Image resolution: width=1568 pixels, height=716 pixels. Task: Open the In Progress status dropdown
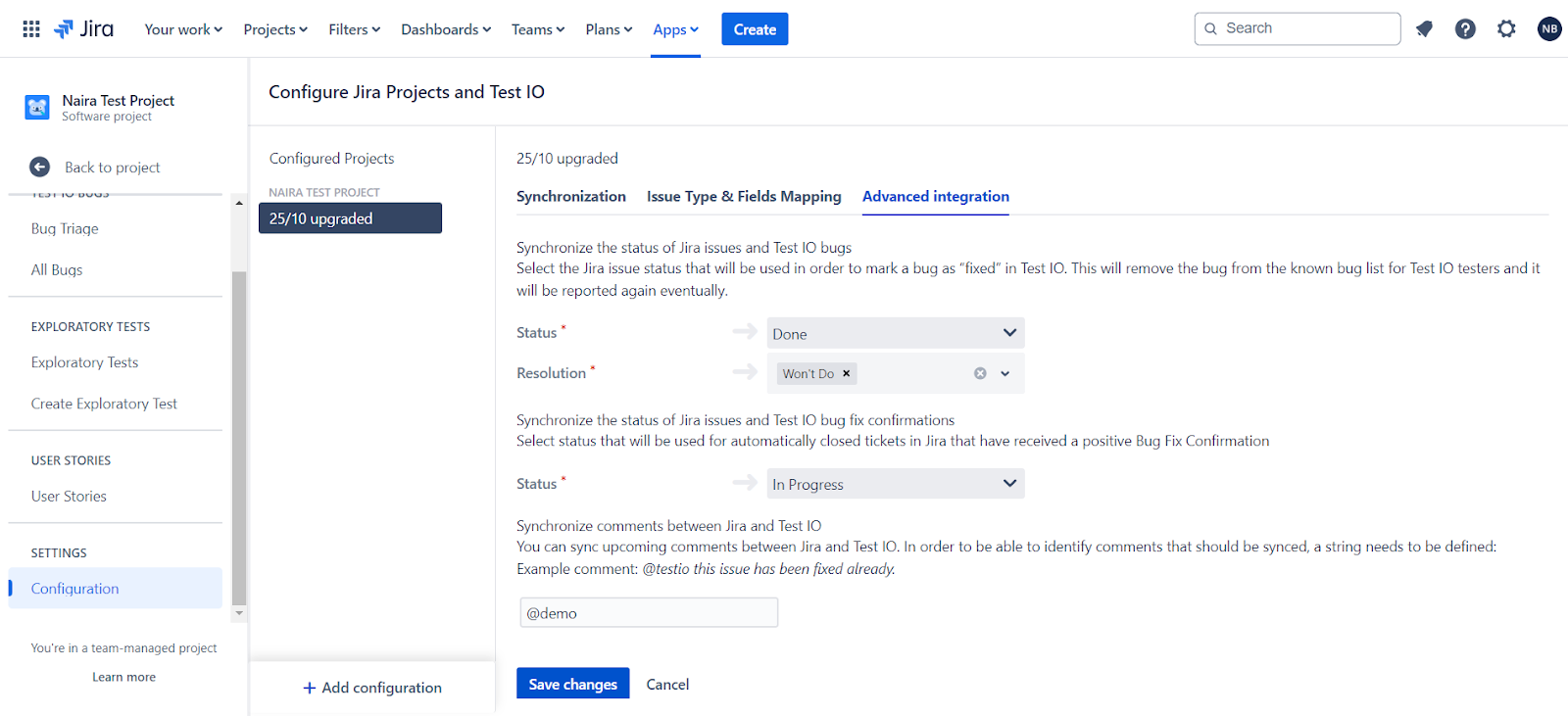point(896,484)
